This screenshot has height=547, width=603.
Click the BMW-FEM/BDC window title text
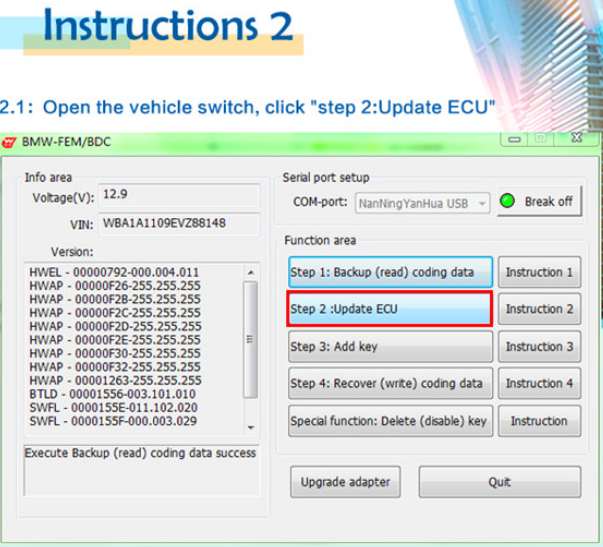(66, 142)
